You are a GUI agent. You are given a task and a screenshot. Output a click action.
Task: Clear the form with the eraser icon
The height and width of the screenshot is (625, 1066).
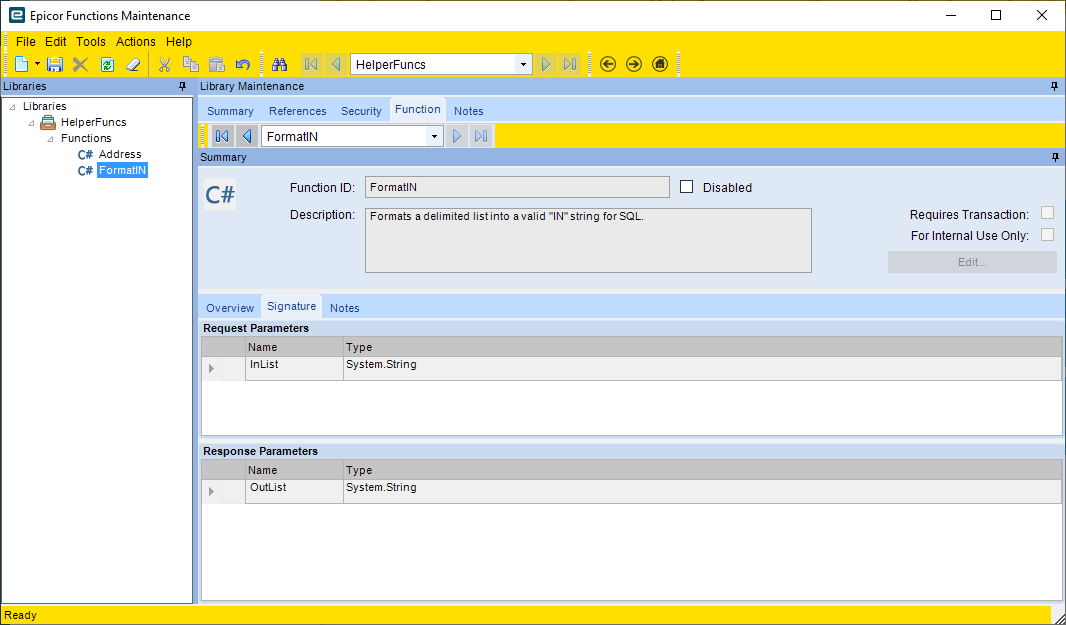(133, 64)
